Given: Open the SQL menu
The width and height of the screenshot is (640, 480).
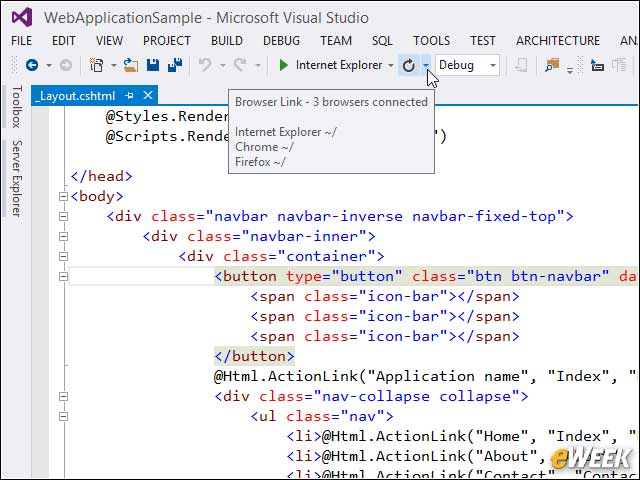Looking at the screenshot, I should (x=382, y=41).
